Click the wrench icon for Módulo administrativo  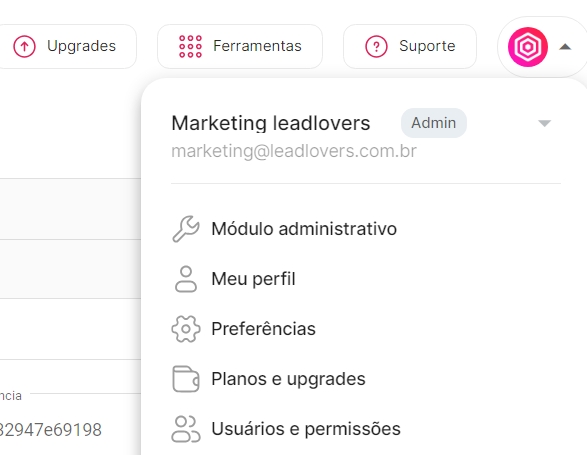click(x=186, y=229)
